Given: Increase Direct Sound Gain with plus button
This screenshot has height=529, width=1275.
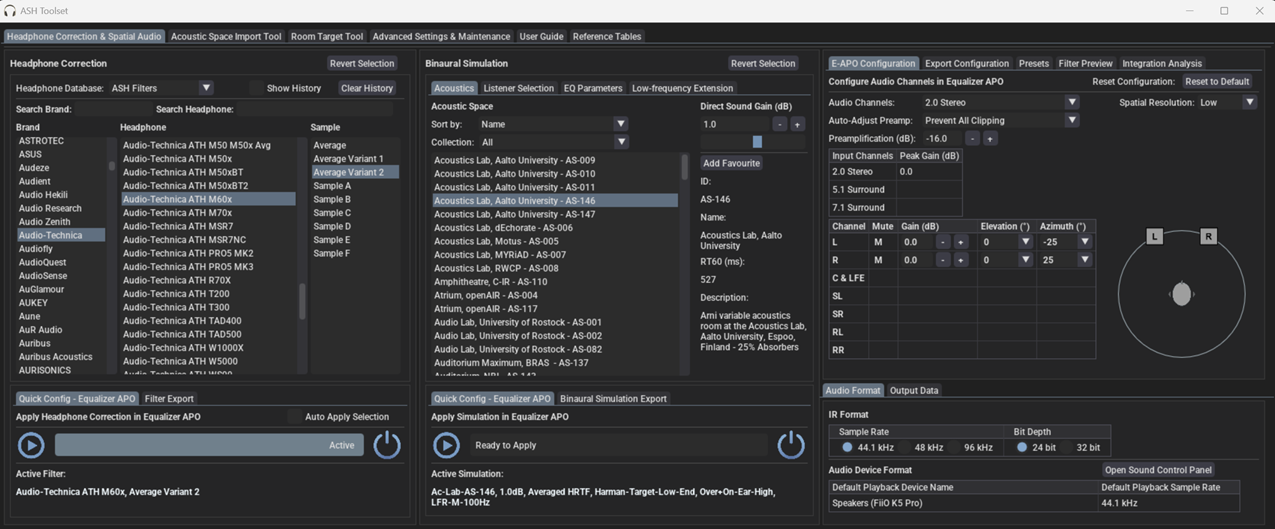Looking at the screenshot, I should tap(797, 124).
